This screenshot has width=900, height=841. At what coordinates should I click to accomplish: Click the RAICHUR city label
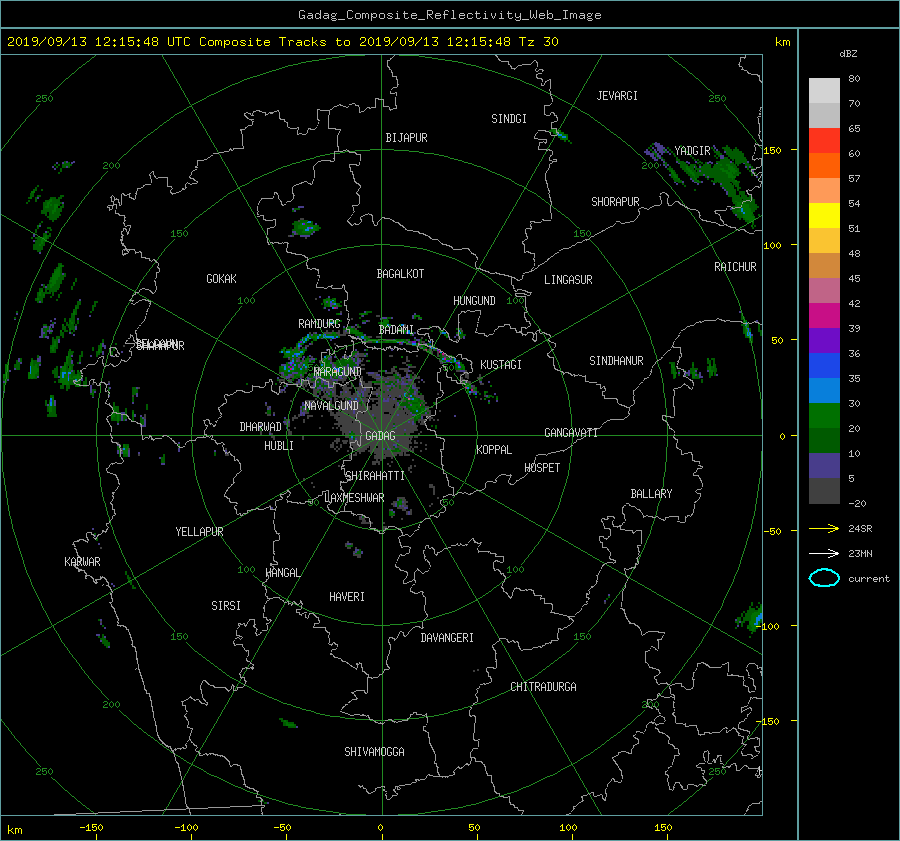735,267
